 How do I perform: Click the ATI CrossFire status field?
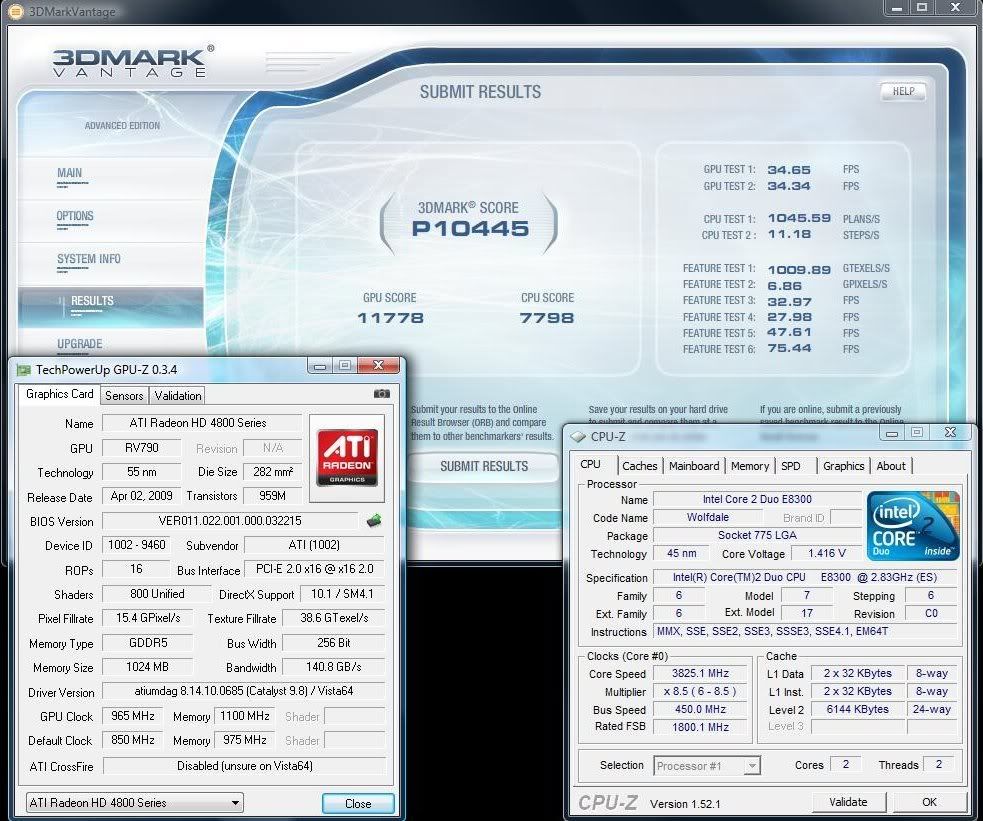click(x=244, y=766)
